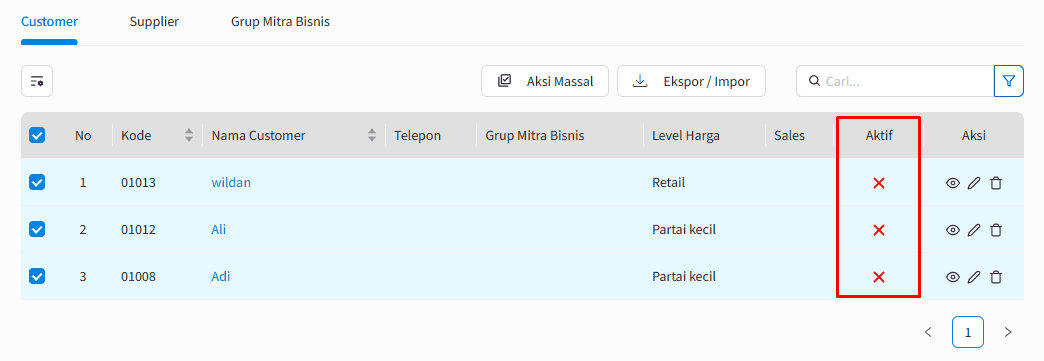View customer Ali via eye icon

[953, 230]
